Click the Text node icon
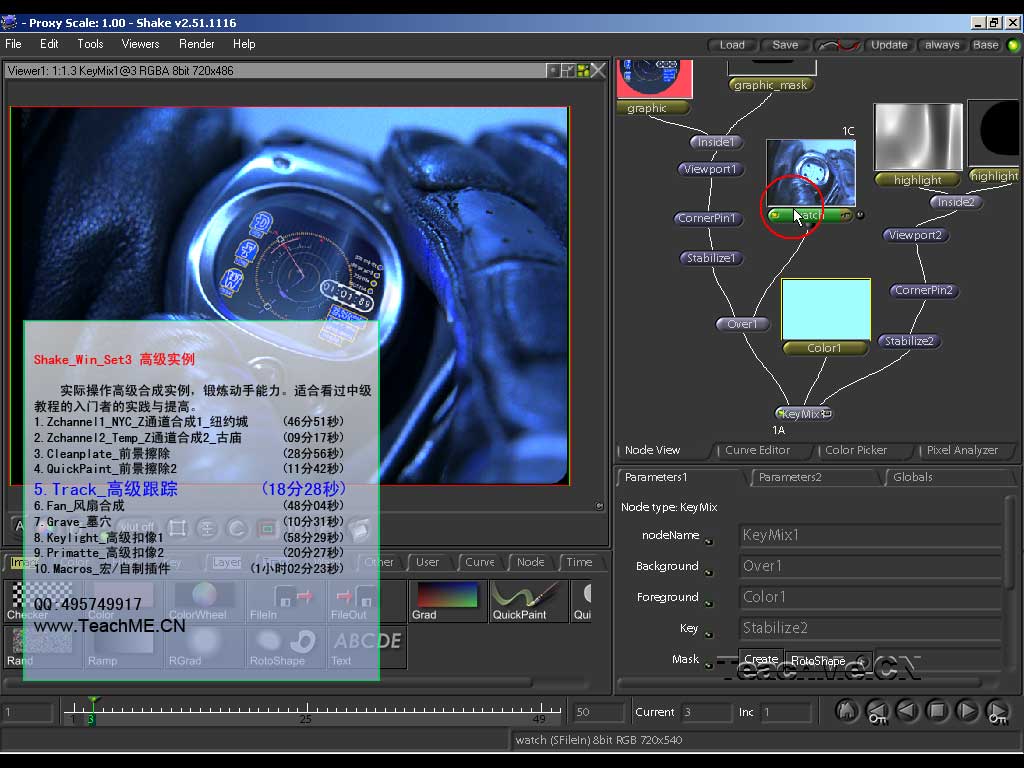1024x768 pixels. [x=366, y=647]
